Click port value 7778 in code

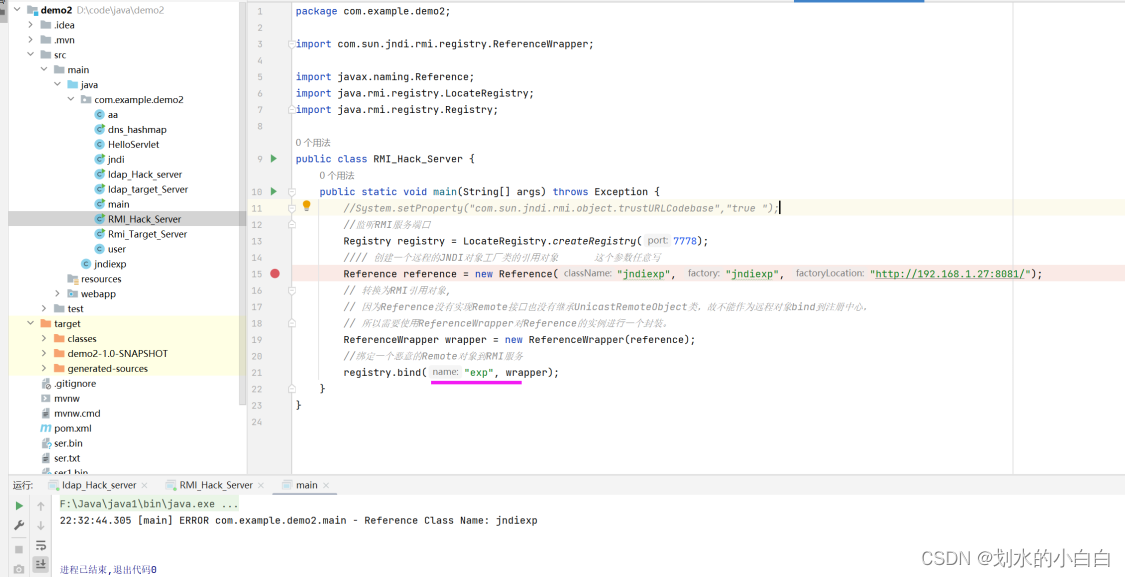684,241
